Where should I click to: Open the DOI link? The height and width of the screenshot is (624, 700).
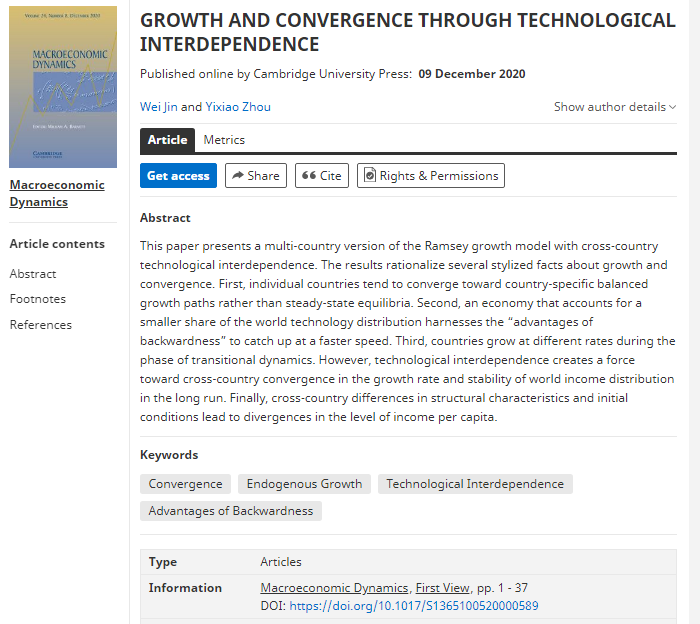click(x=414, y=606)
